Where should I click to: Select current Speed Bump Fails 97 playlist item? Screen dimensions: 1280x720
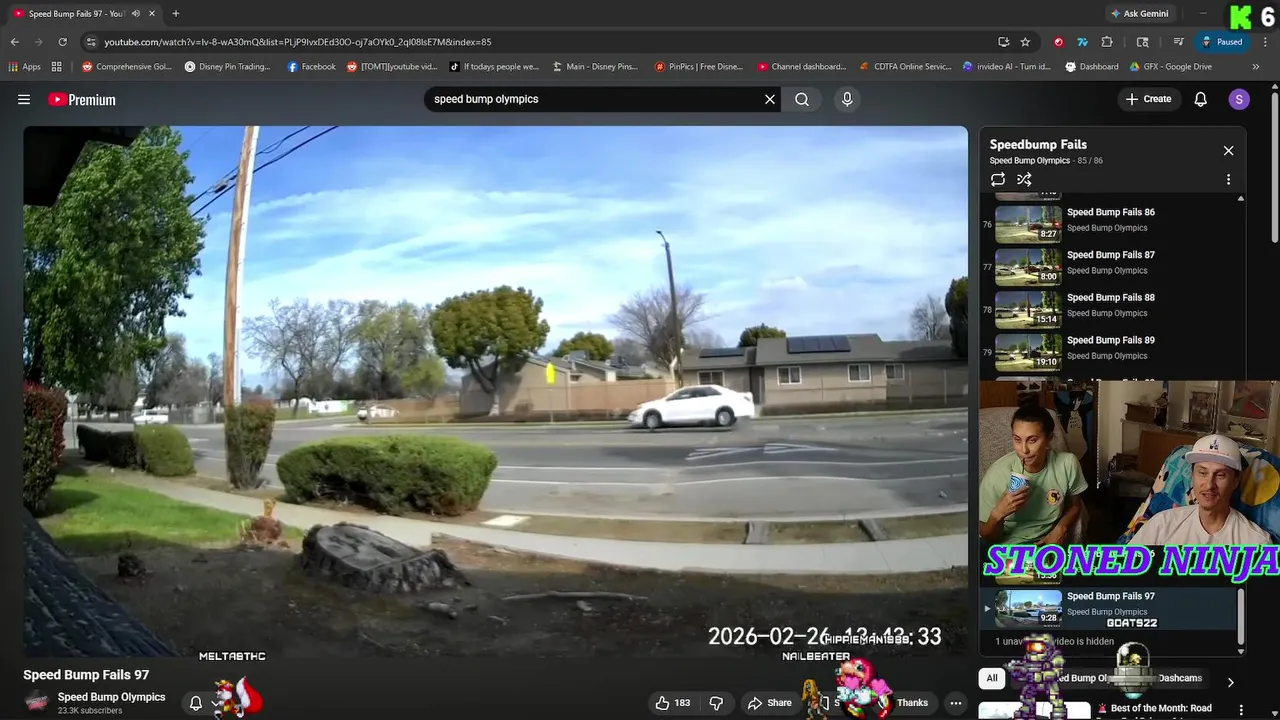click(1110, 607)
